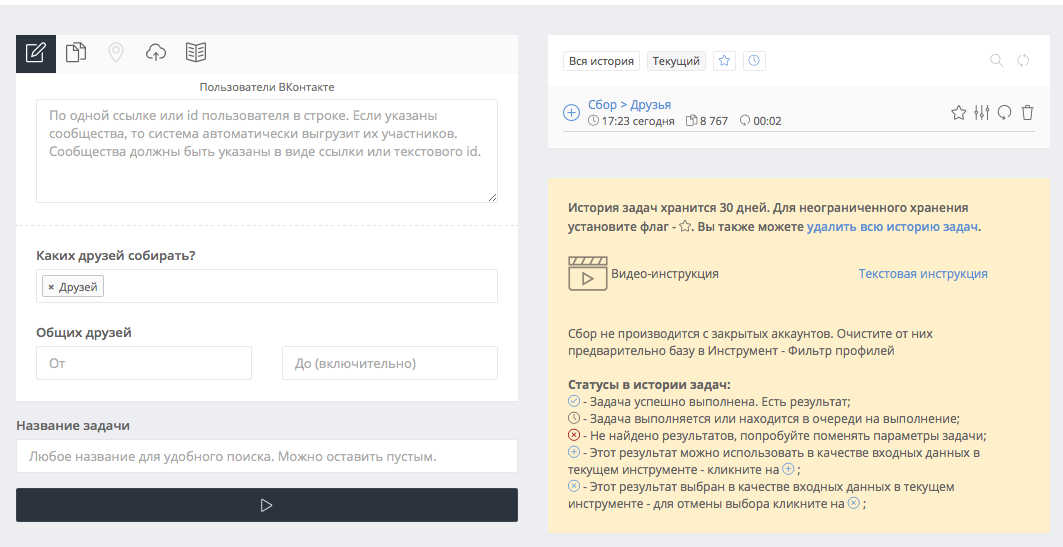Viewport: 1063px width, 547px height.
Task: Open the 'Каких друзей собирать?' selector
Action: click(x=300, y=287)
